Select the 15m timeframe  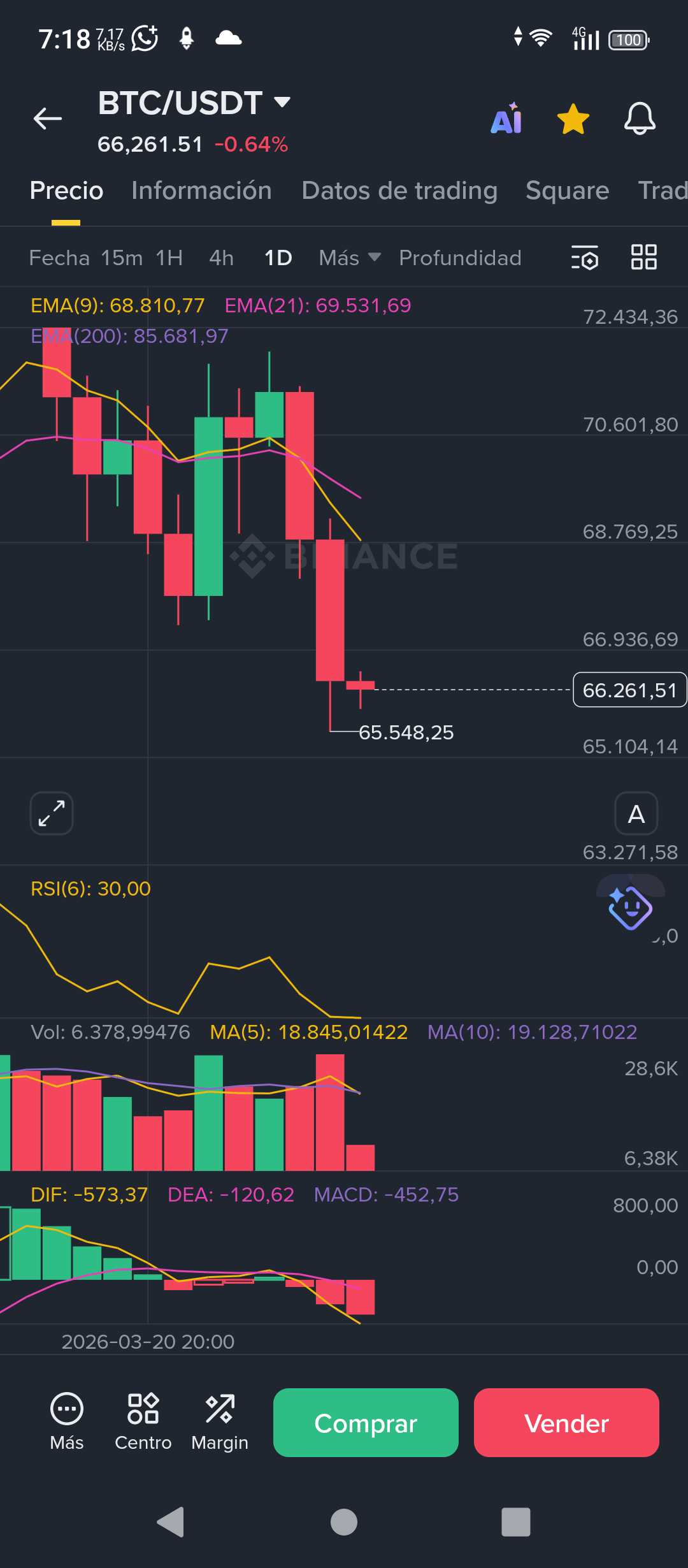(122, 258)
